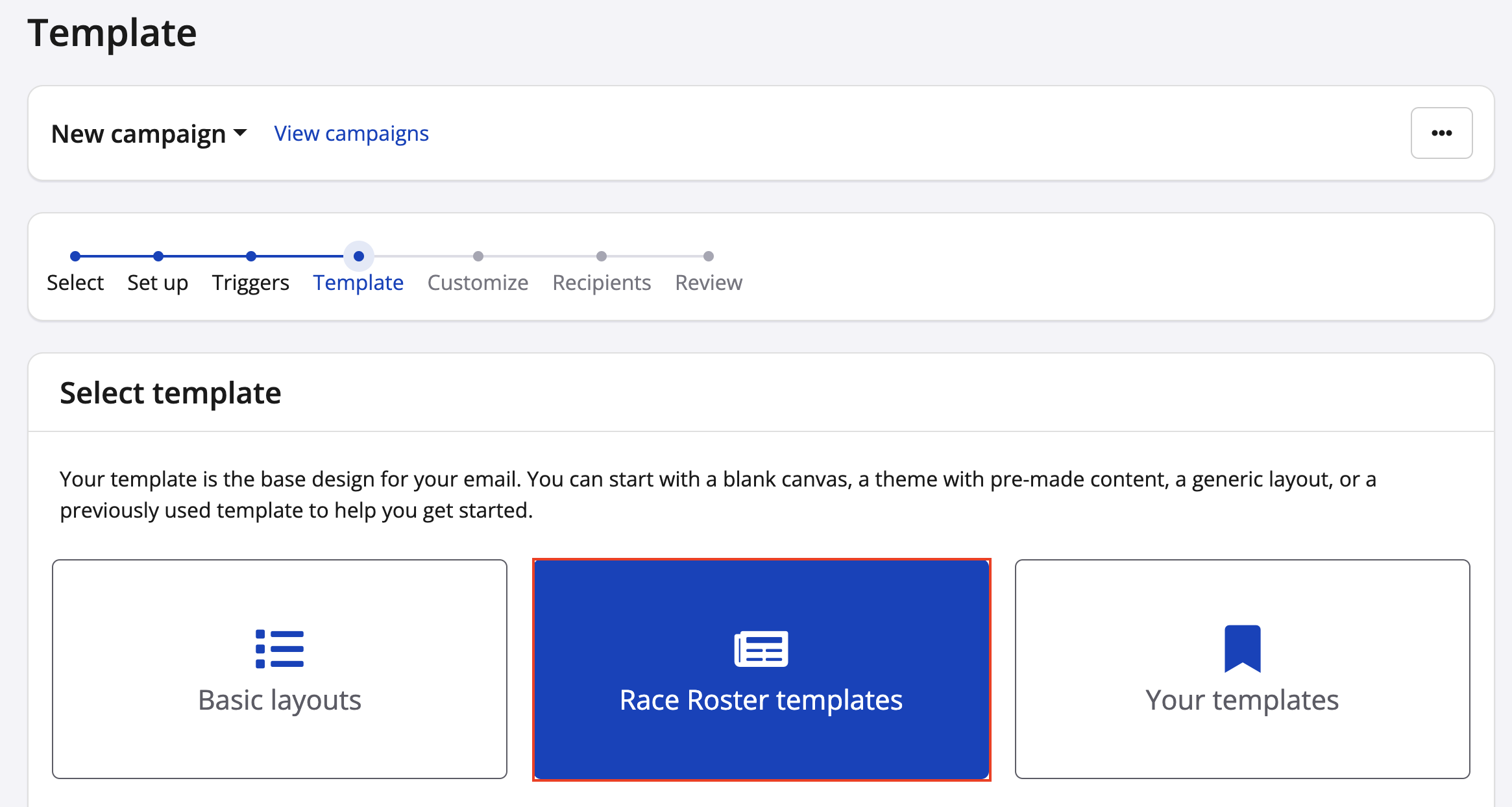
Task: Click the Review step progress dot
Action: click(709, 256)
